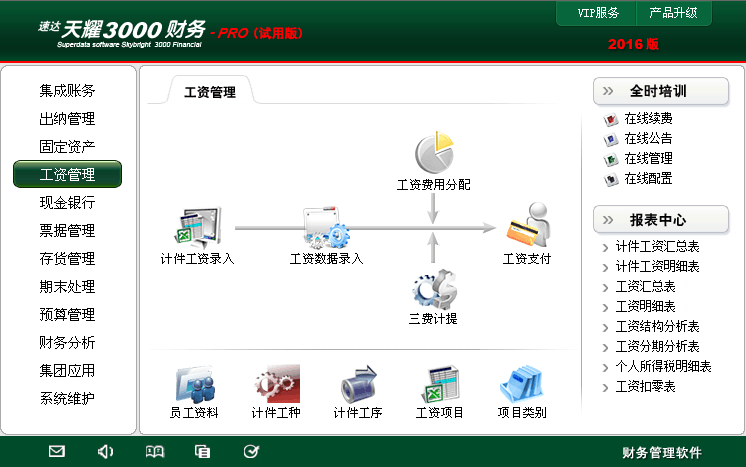Select 集团应用 in the left sidebar
746x467 pixels.
(67, 370)
